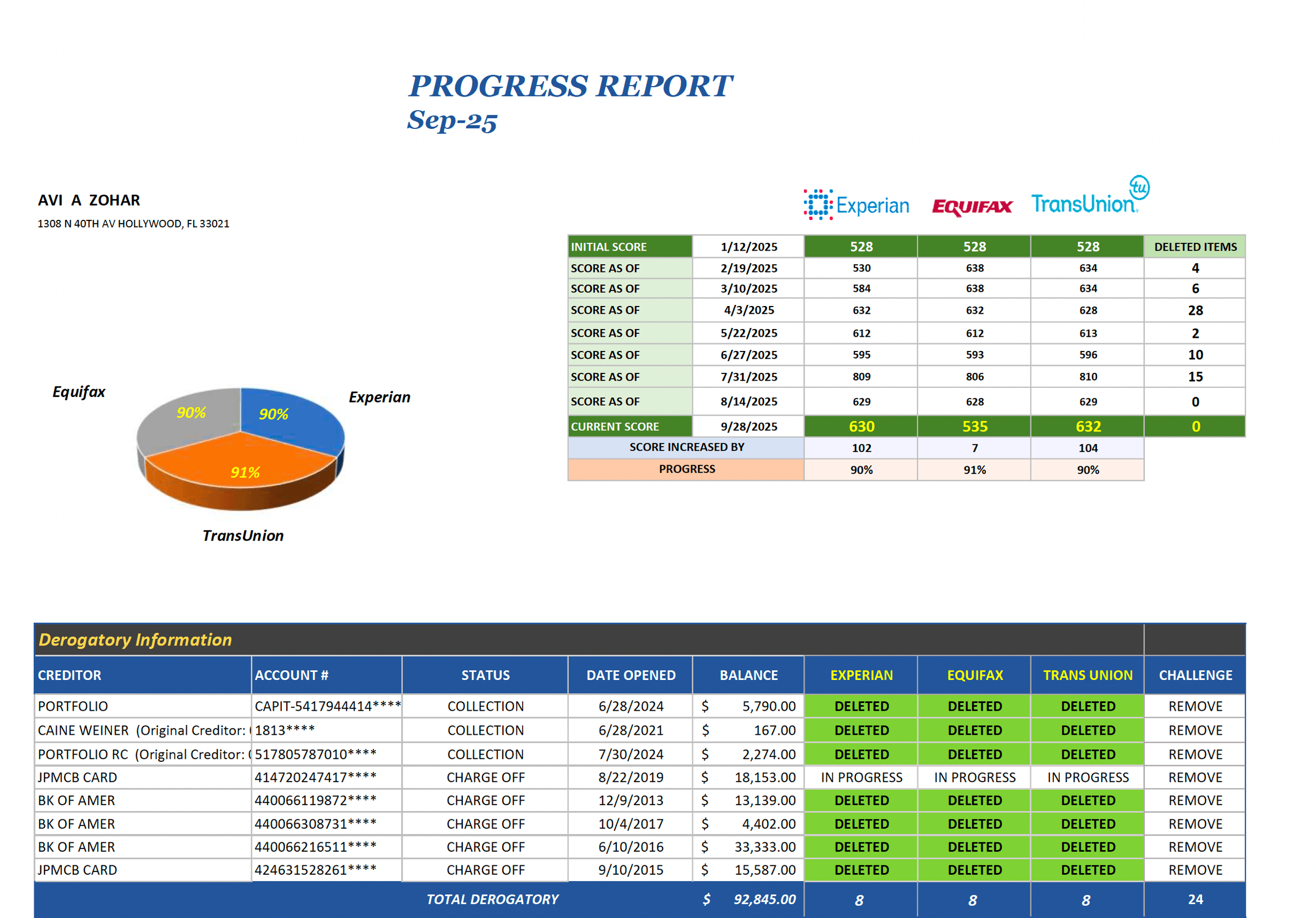This screenshot has height=918, width=1316.
Task: Select the EXPERIAN column tab header
Action: click(x=861, y=675)
